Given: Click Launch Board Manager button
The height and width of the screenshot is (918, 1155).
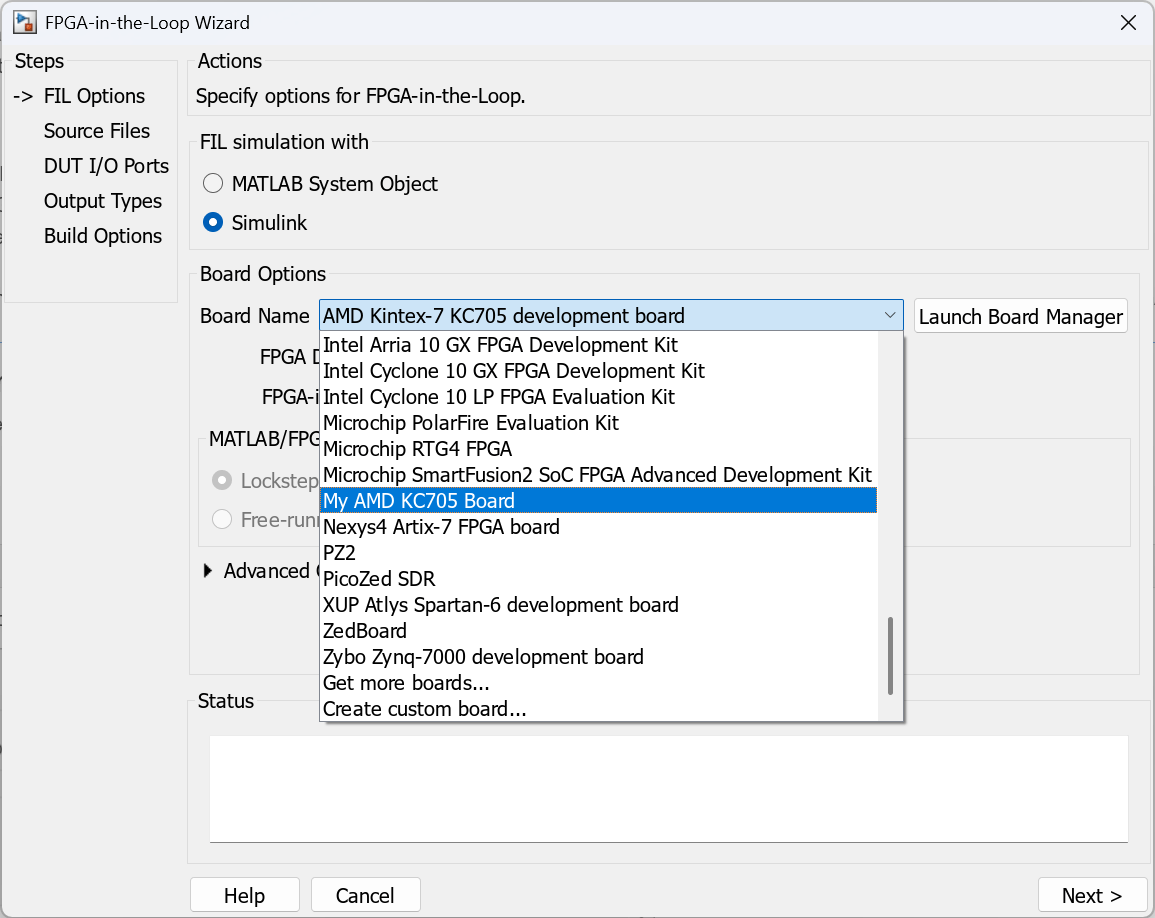Looking at the screenshot, I should click(1020, 317).
